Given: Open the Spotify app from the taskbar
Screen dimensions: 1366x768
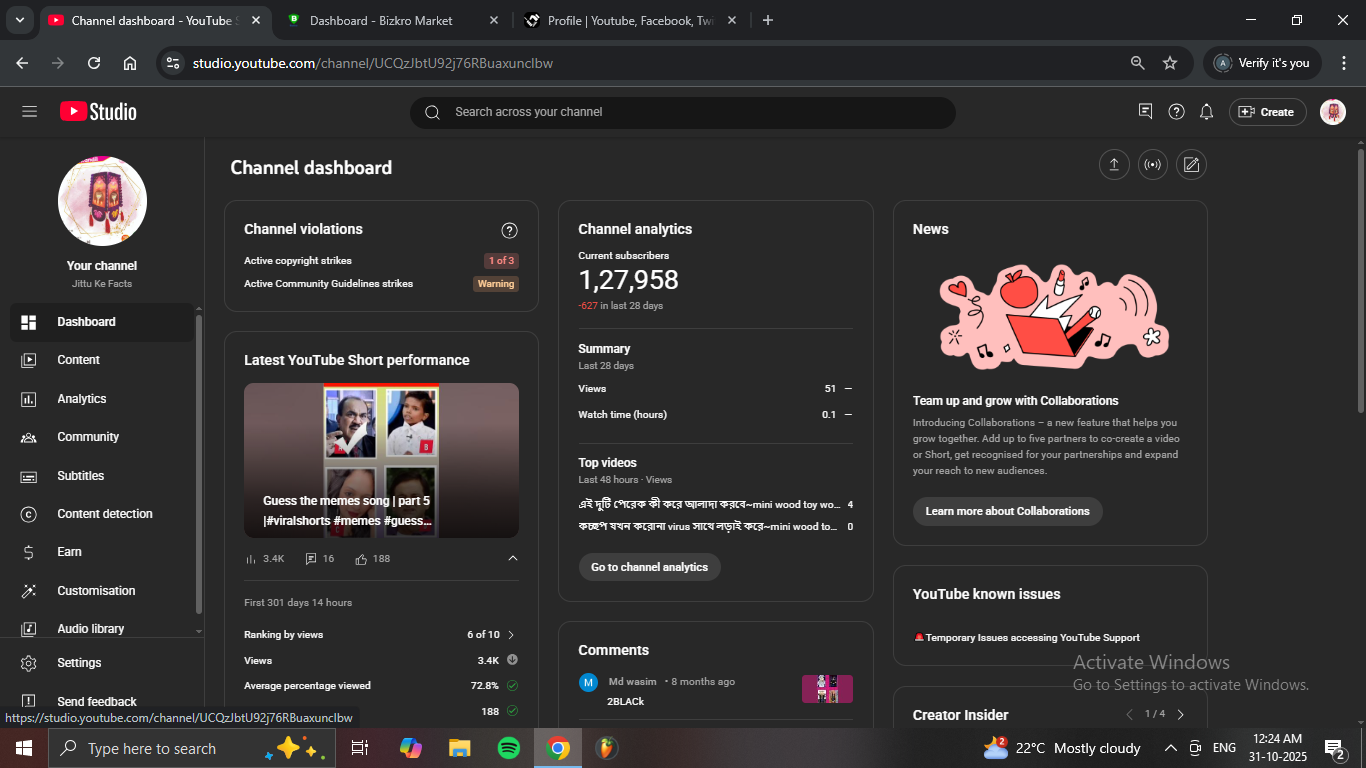Looking at the screenshot, I should point(508,748).
